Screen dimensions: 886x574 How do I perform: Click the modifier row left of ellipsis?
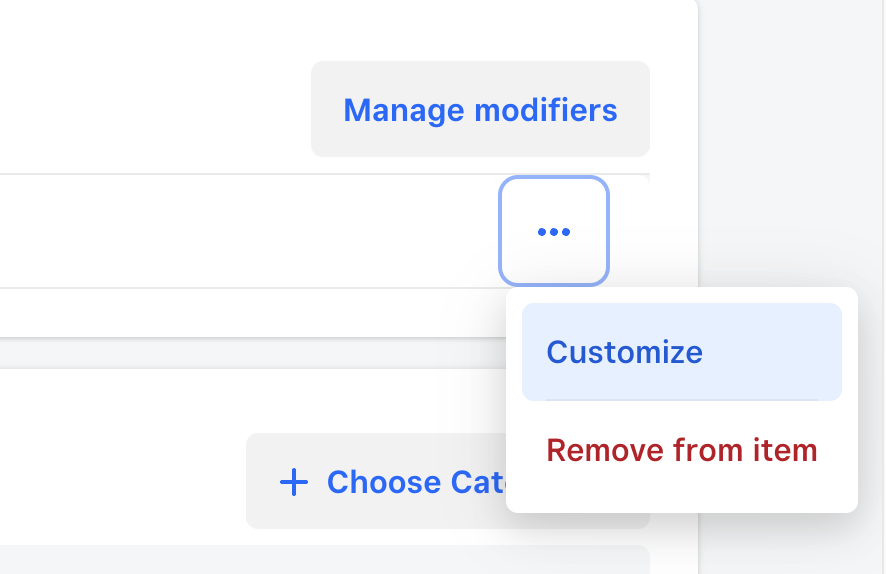point(250,231)
